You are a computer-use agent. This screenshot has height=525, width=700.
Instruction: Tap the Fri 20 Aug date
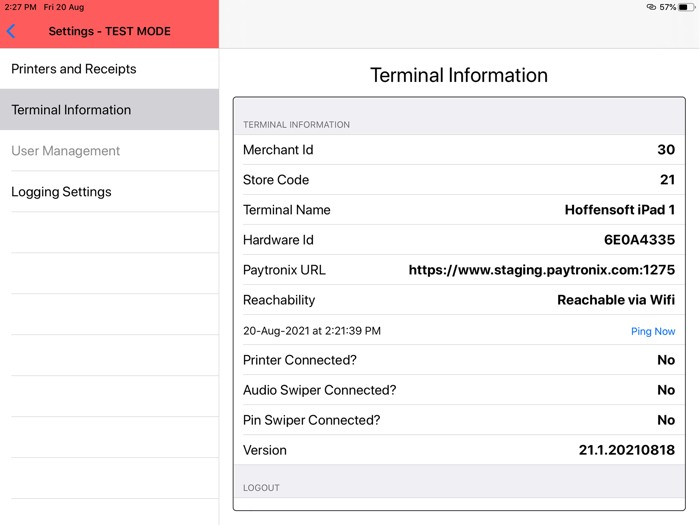[64, 7]
